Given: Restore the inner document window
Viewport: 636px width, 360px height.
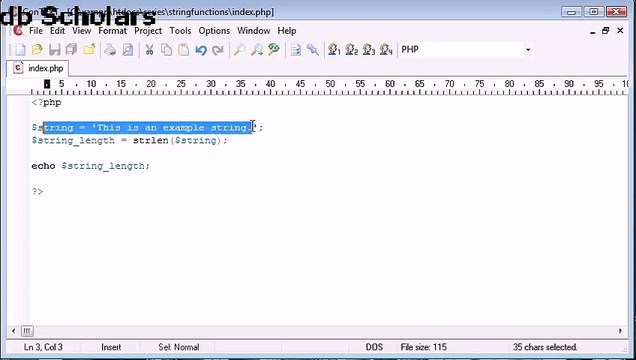Looking at the screenshot, I should (606, 30).
